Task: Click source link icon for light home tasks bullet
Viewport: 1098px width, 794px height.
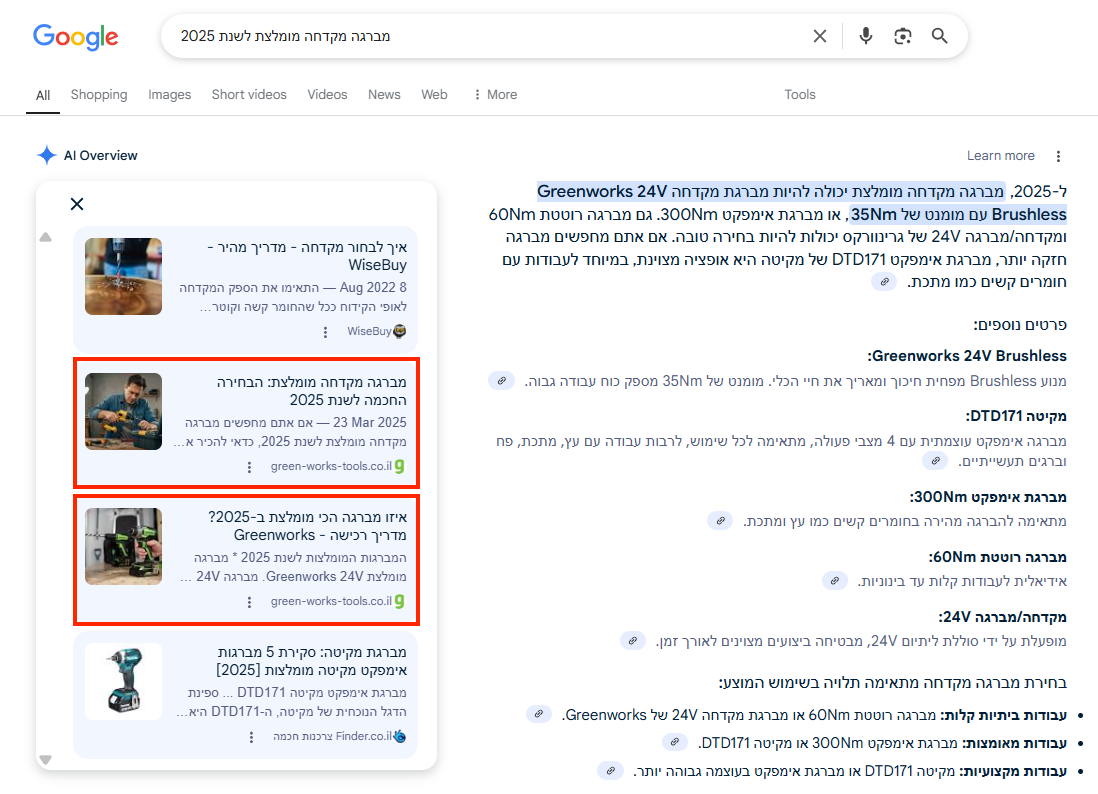Action: click(538, 714)
